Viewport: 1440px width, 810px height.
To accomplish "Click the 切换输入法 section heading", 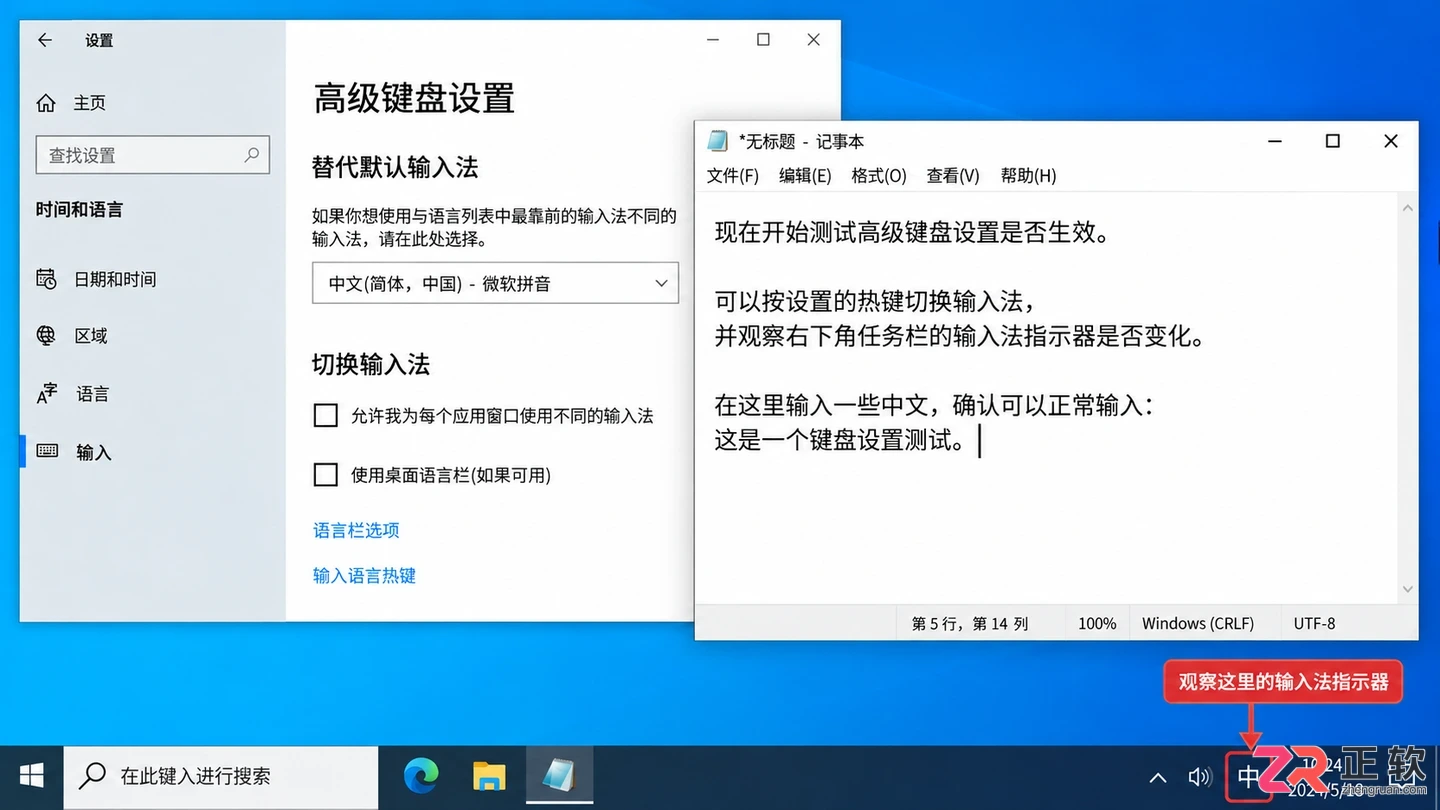I will tap(371, 364).
